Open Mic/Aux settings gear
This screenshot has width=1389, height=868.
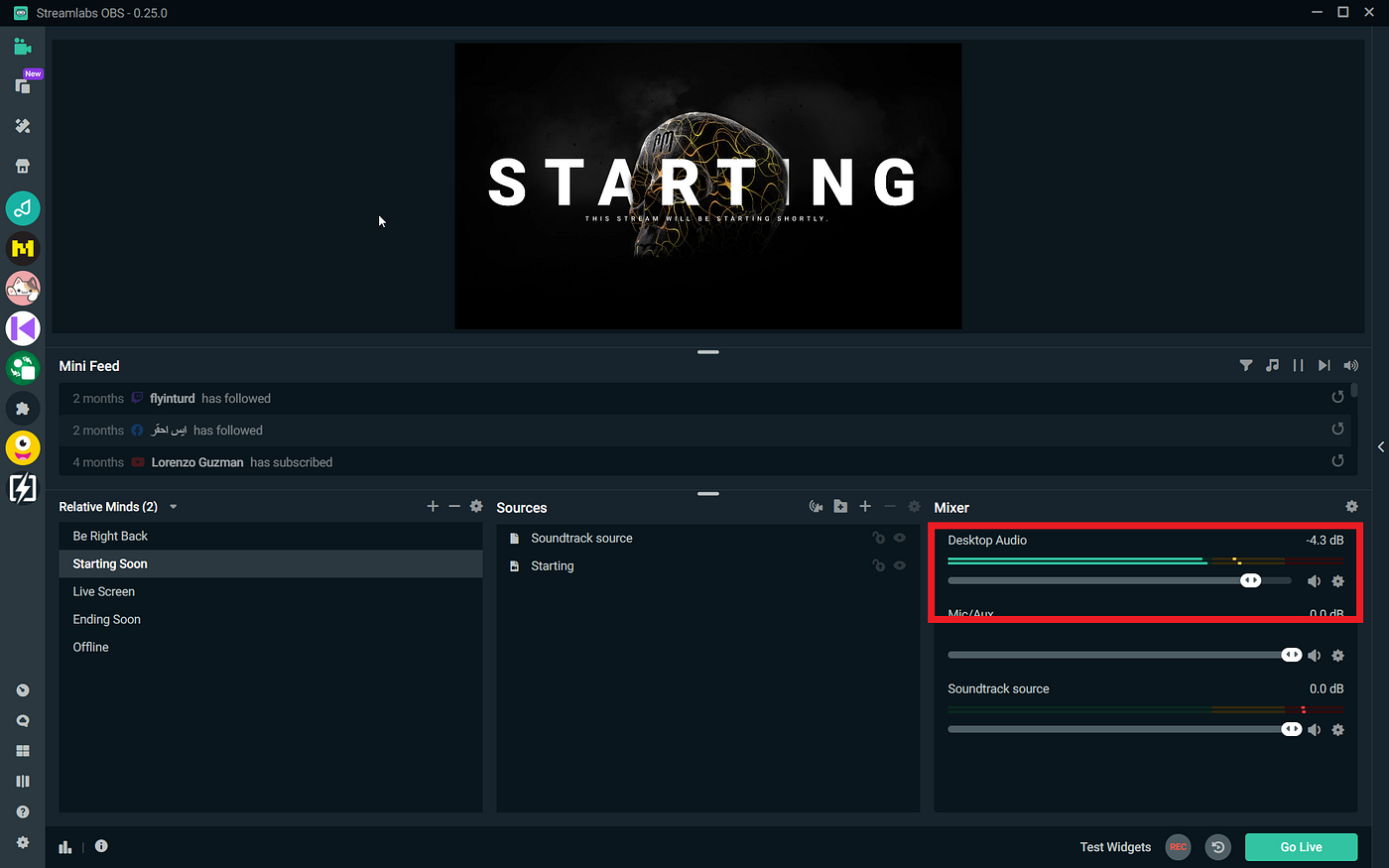[1337, 656]
